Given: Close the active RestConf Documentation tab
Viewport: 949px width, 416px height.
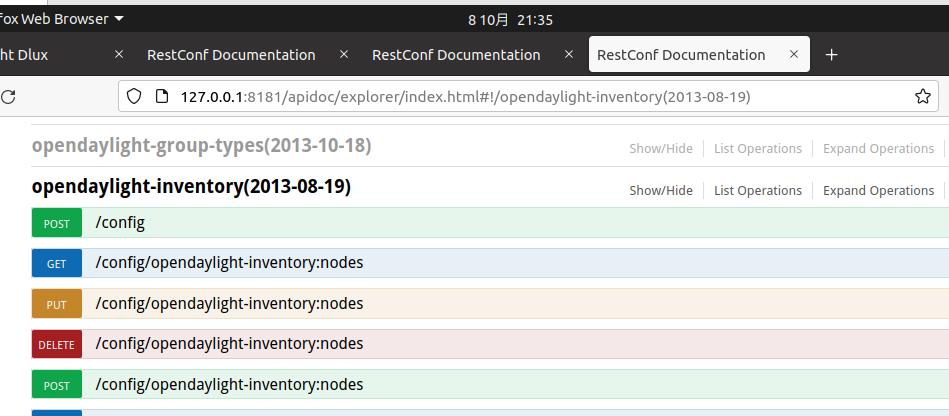Looking at the screenshot, I should pos(796,55).
